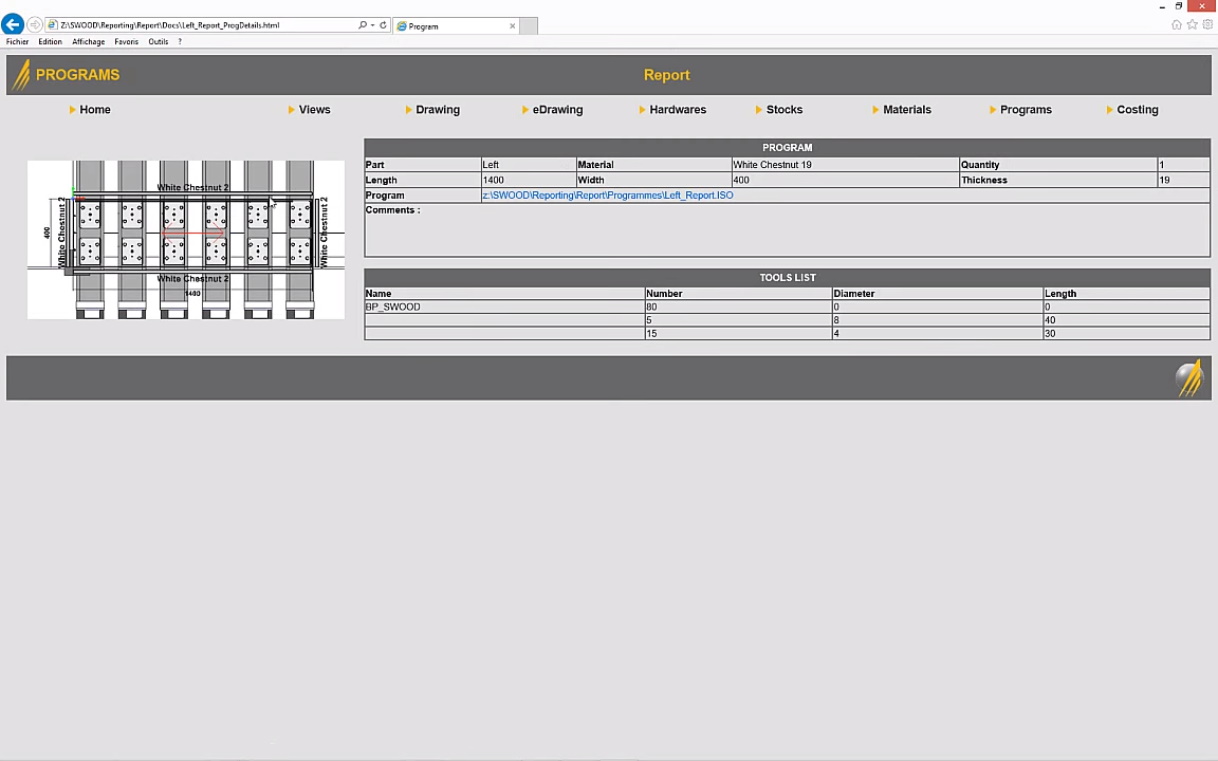Click the SWOOD logo in the footer
Viewport: 1218px width, 761px height.
coord(1189,379)
